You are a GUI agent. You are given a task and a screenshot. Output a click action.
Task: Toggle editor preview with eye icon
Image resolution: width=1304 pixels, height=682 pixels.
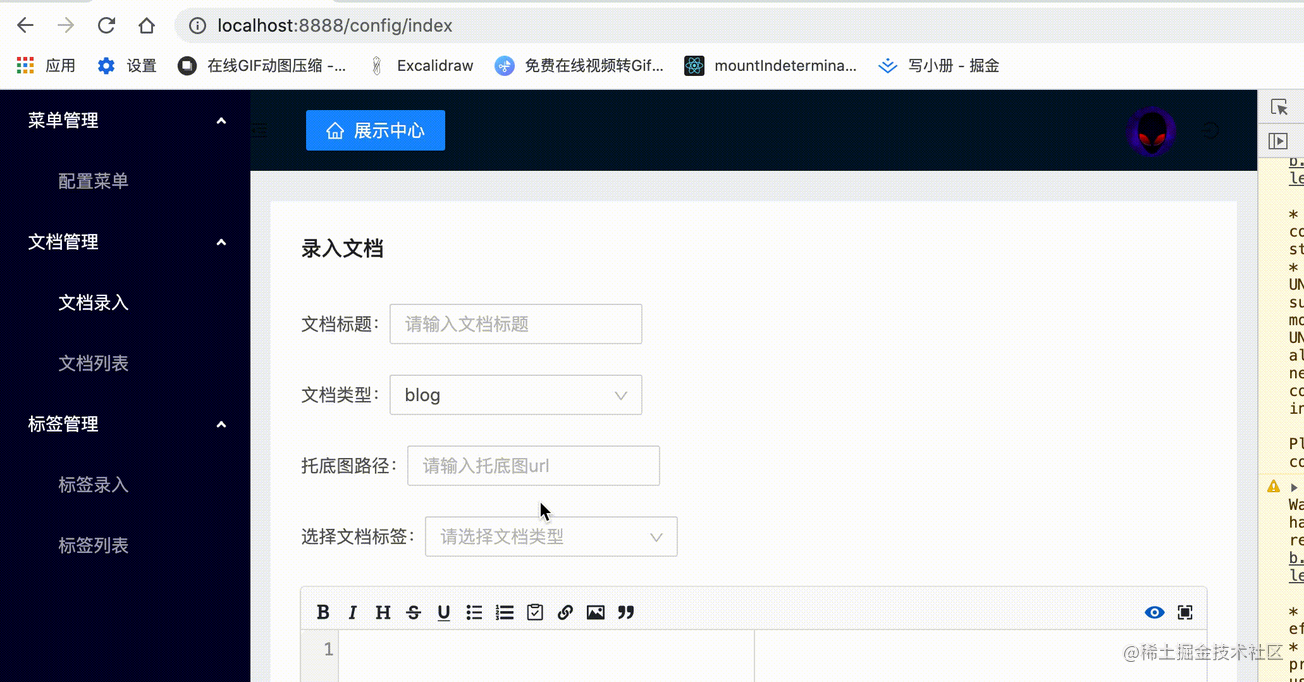pyautogui.click(x=1154, y=612)
